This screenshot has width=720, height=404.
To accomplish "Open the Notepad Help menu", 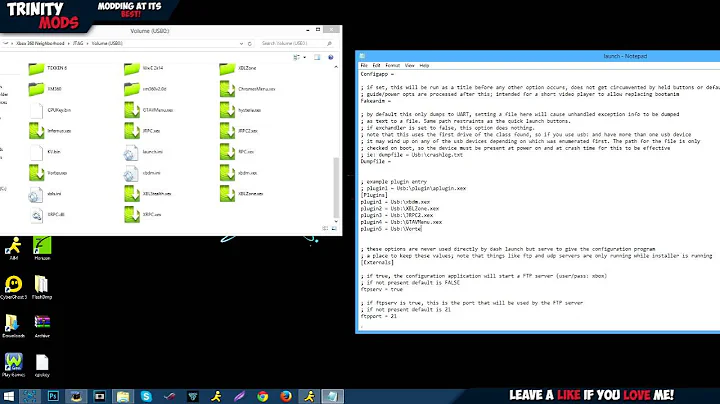I will point(424,66).
